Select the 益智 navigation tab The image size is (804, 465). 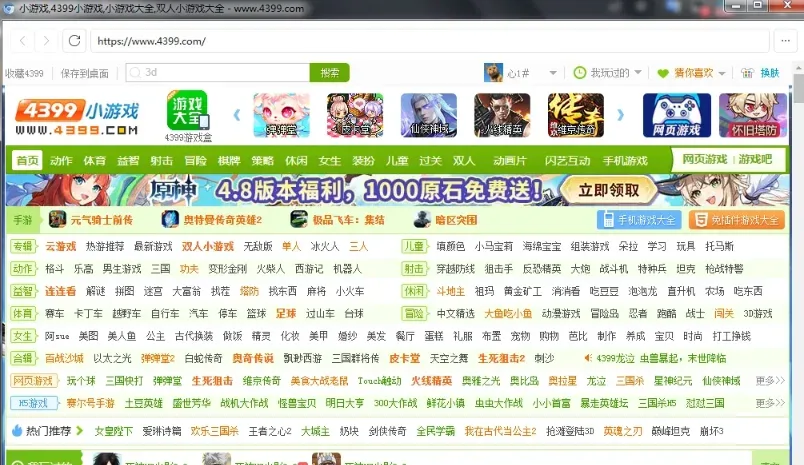tap(128, 160)
